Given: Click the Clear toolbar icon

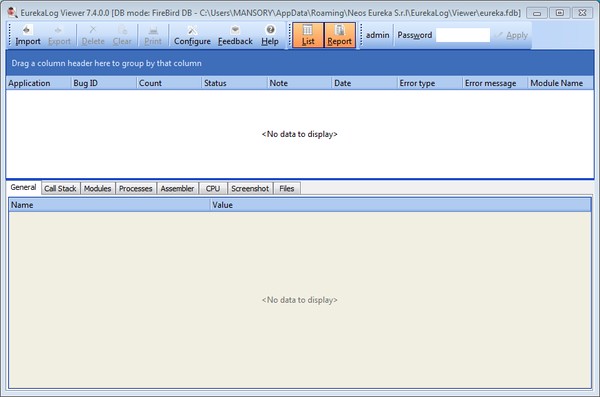Looking at the screenshot, I should 122,35.
